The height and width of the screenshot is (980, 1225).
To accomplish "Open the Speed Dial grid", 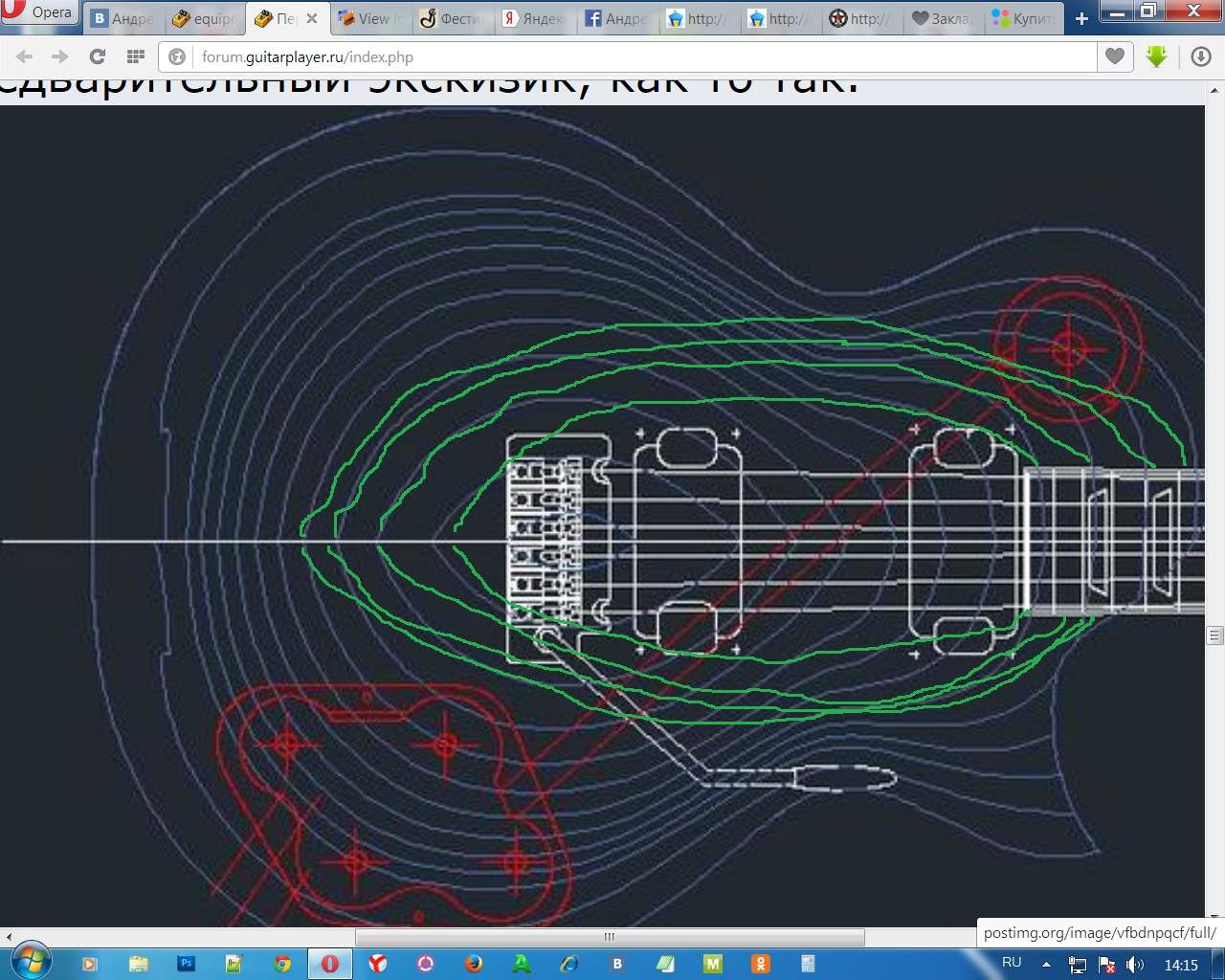I will 136,56.
